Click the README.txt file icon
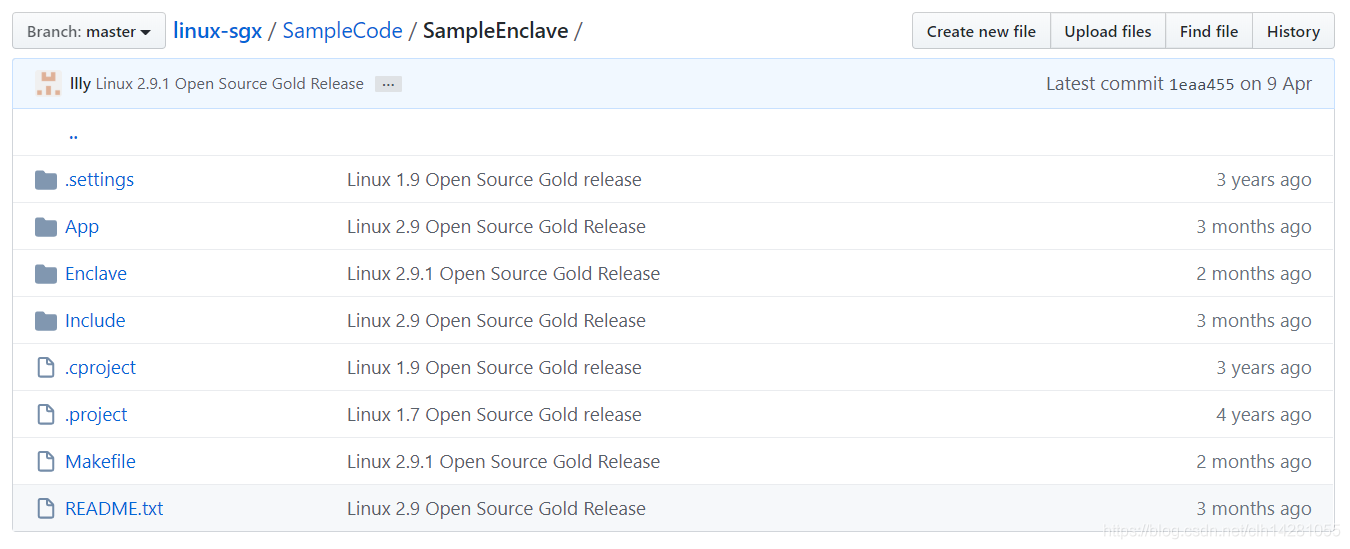1350x549 pixels. (45, 509)
